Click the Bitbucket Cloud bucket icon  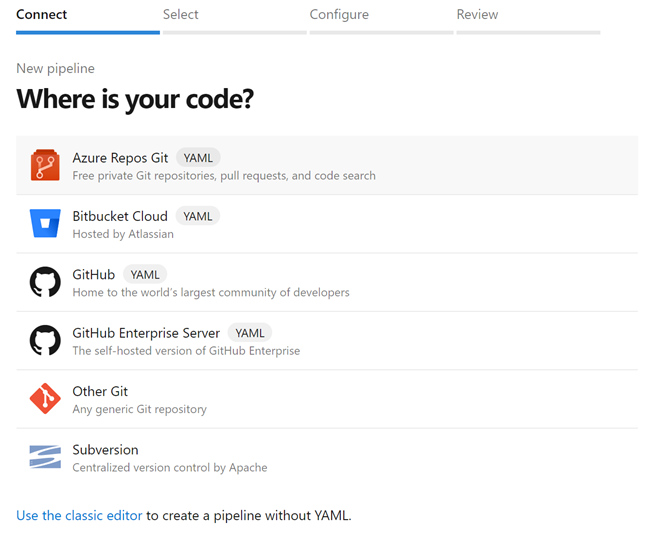(x=45, y=223)
